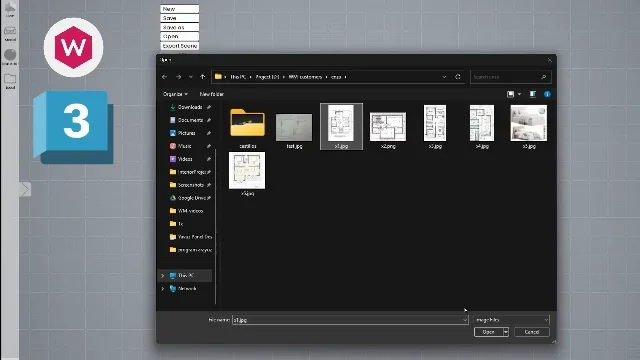Open the recent locations dropdown arrow
Viewport: 640px width, 360px height.
coord(191,77)
